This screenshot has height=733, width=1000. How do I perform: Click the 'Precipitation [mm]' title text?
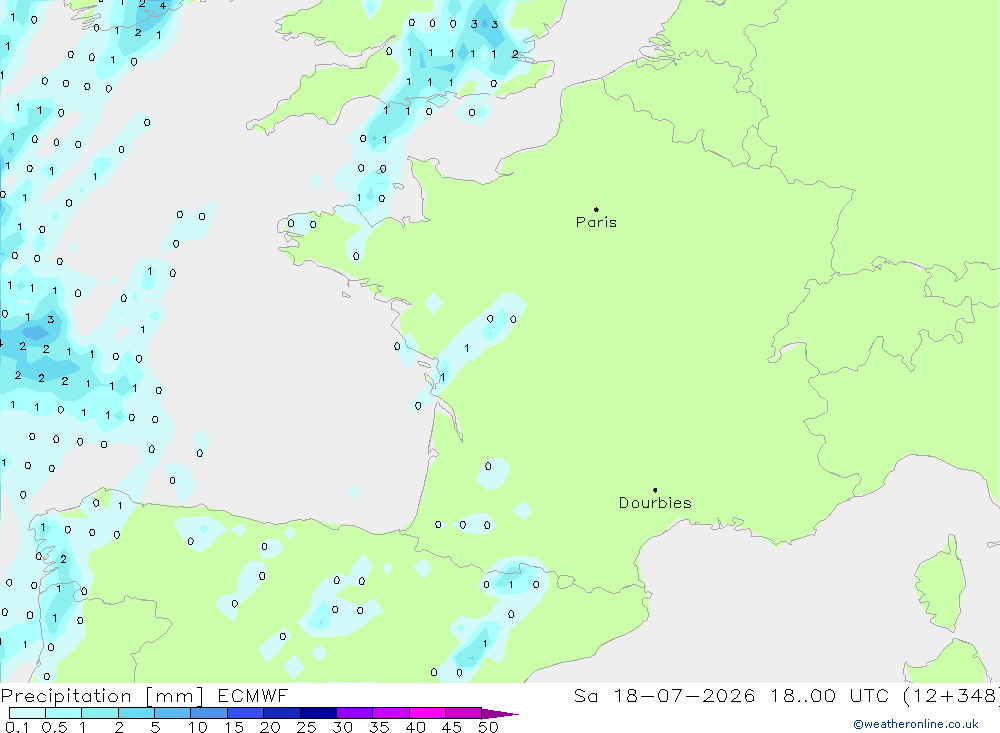pos(102,696)
